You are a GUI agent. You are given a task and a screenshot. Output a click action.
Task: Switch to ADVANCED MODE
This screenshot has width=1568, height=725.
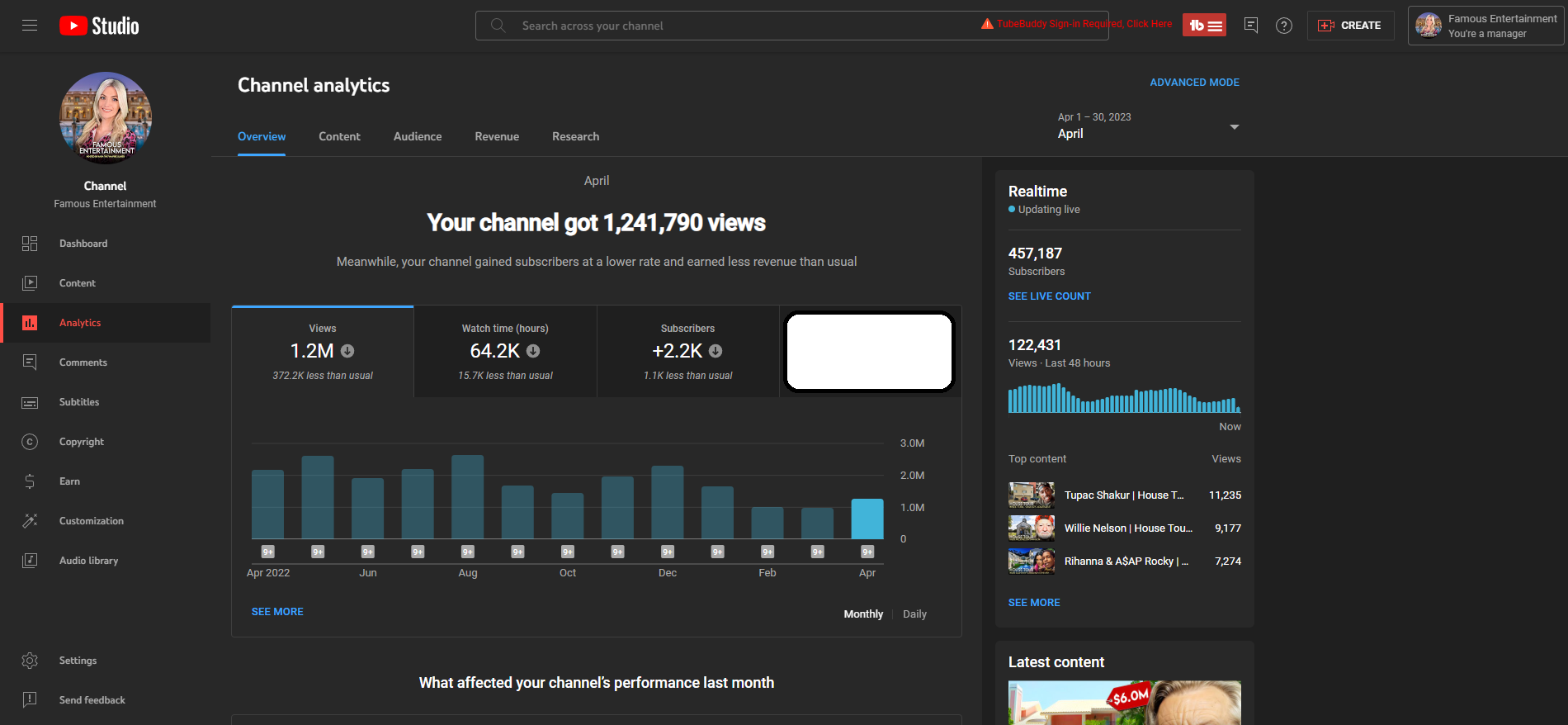click(1194, 83)
